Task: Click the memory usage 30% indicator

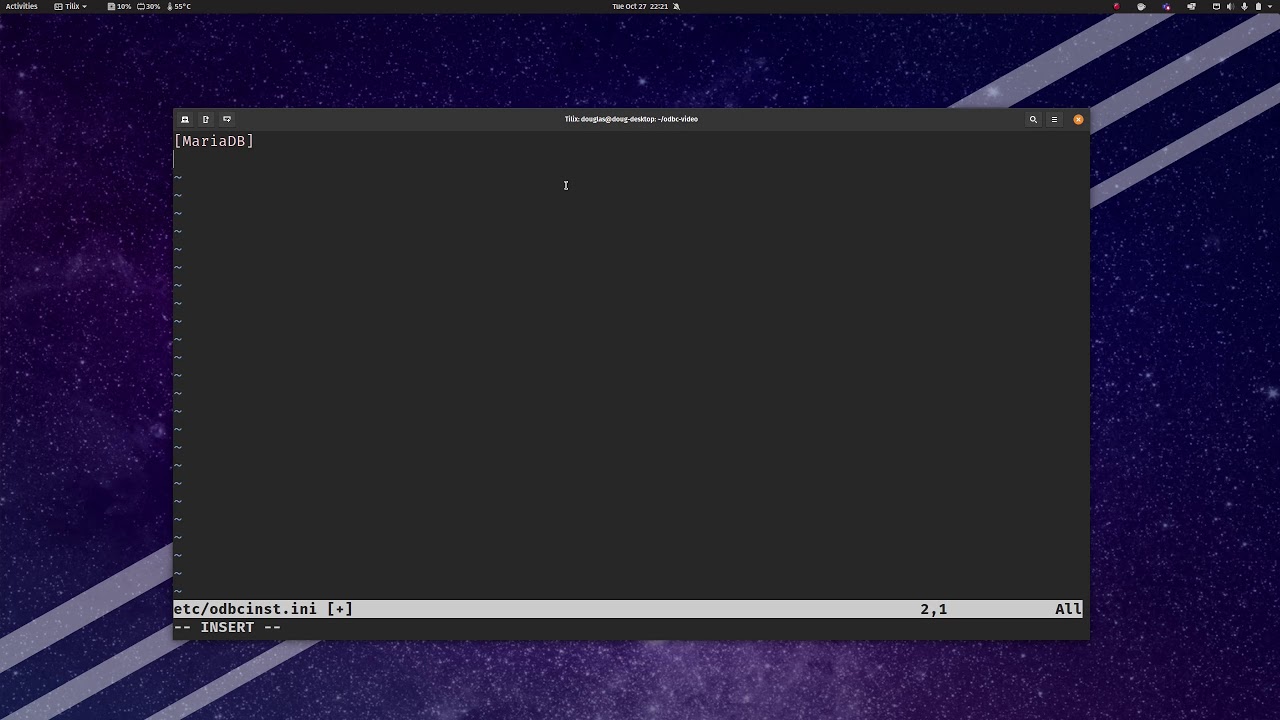Action: click(148, 6)
